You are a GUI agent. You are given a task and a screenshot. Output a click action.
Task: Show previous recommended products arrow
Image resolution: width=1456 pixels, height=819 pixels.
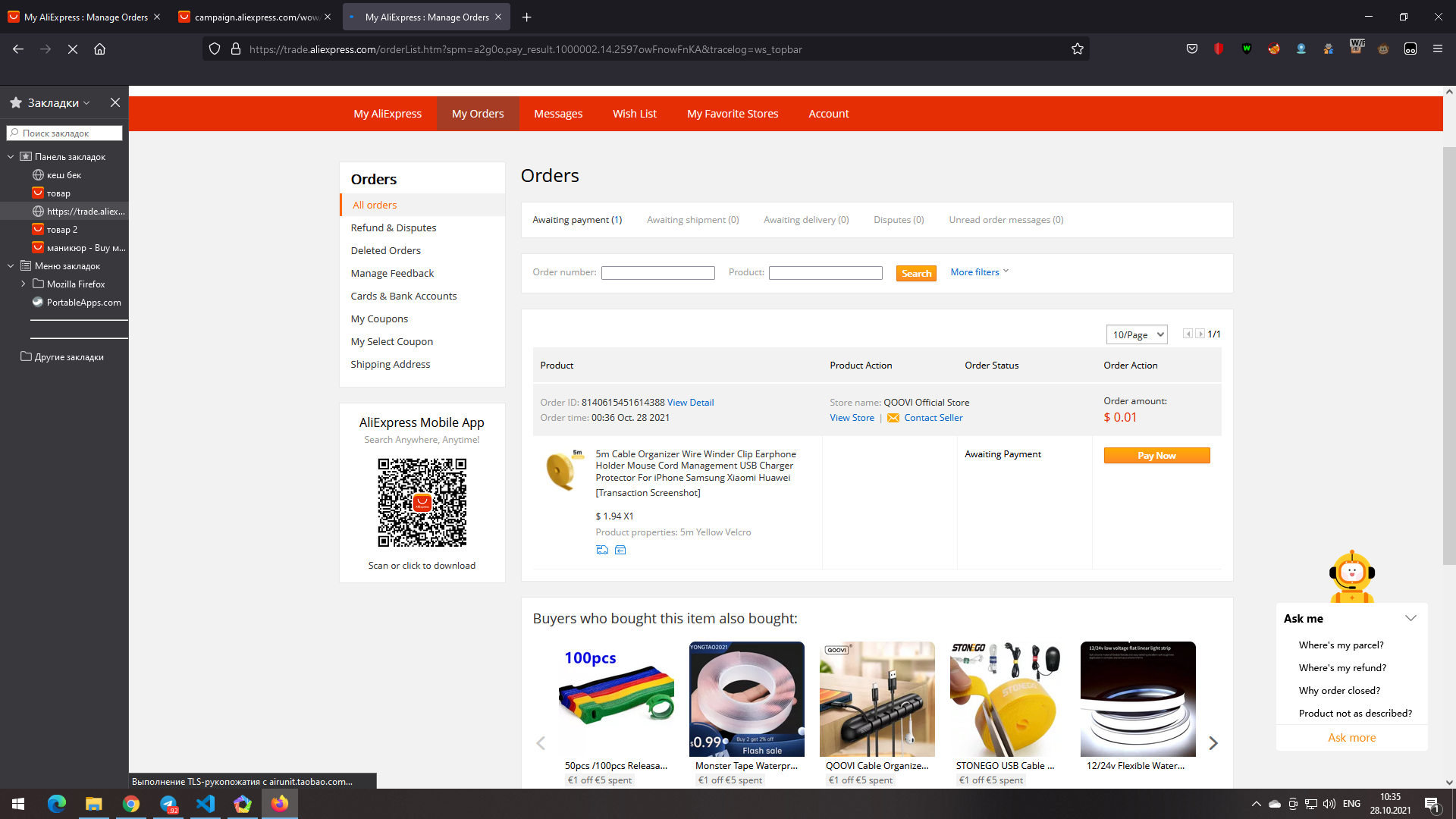tap(541, 743)
